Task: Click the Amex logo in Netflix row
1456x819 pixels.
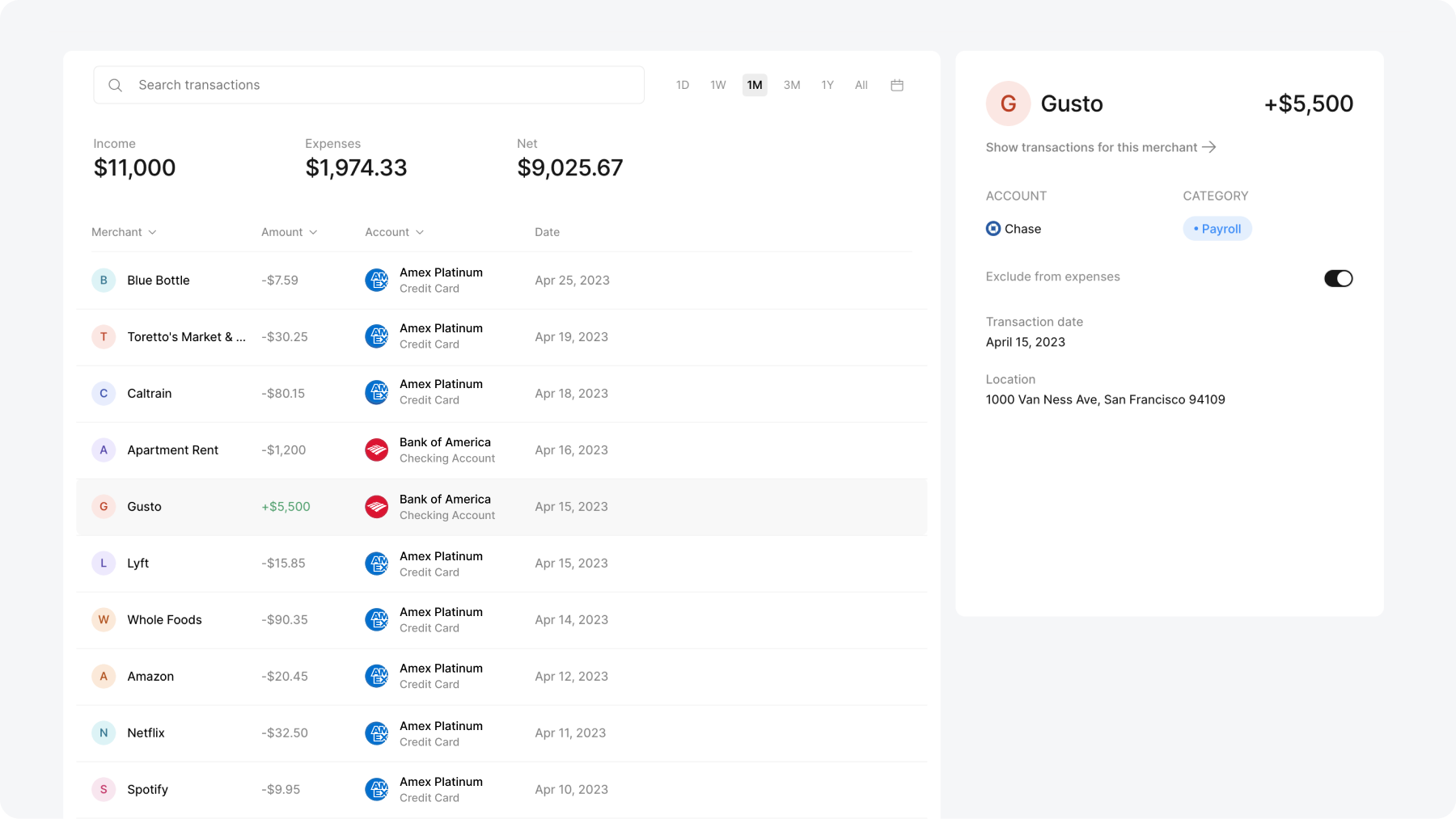Action: pos(377,733)
